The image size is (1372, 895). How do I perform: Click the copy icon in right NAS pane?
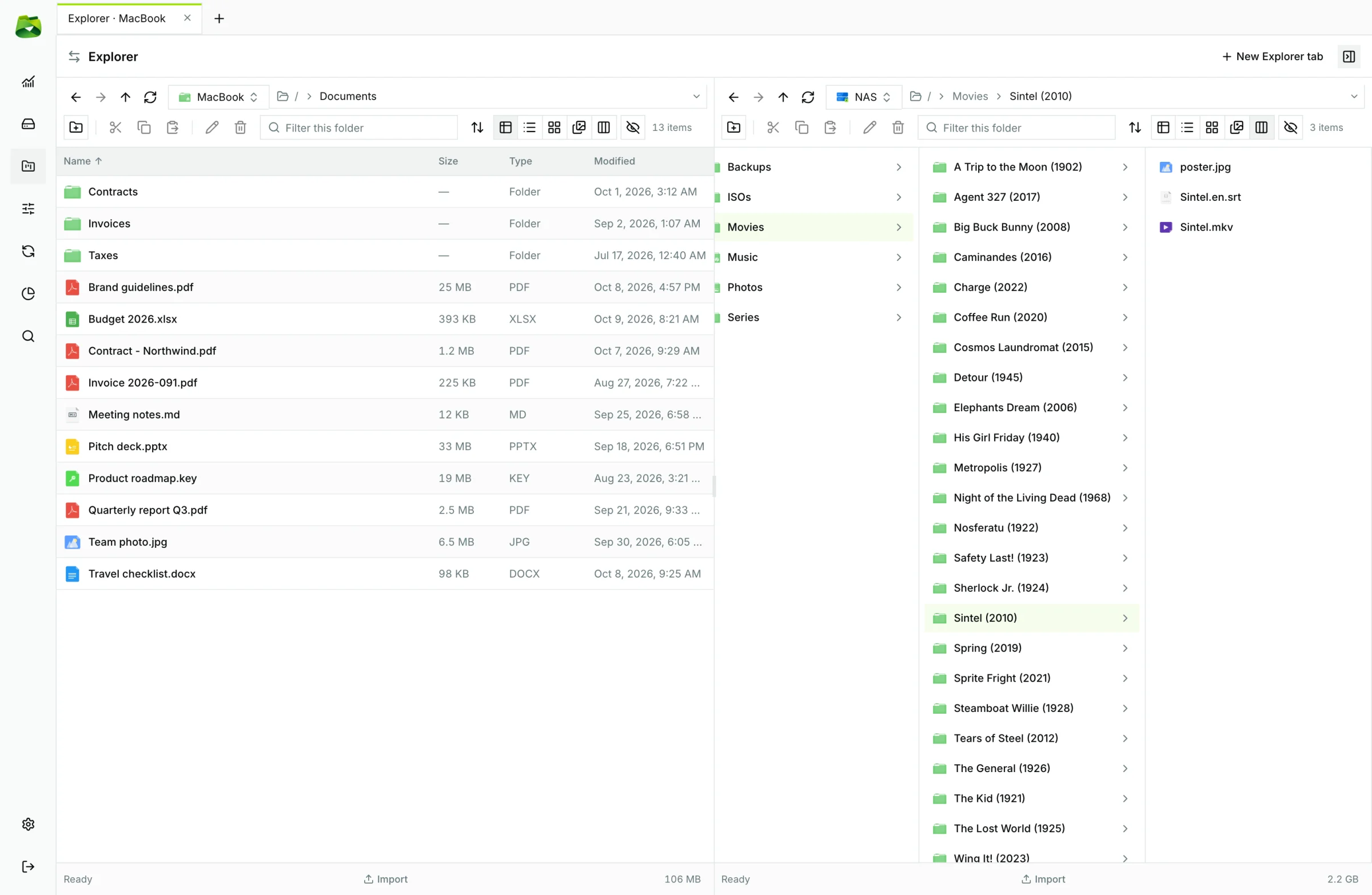coord(801,128)
